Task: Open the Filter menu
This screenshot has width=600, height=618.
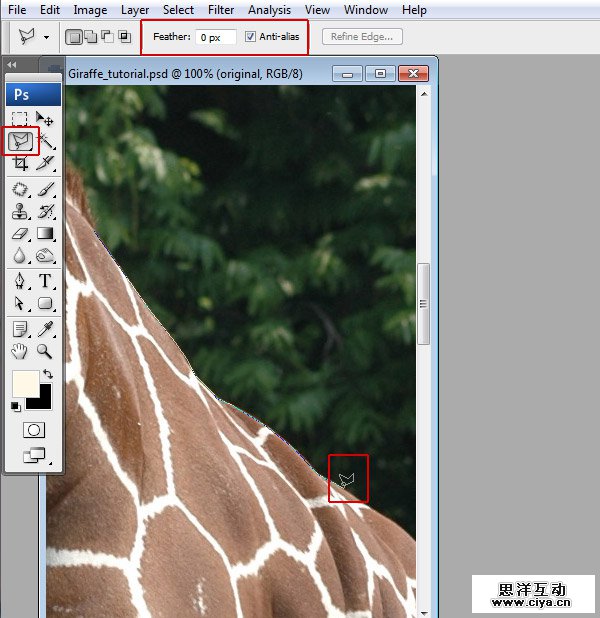Action: coord(221,10)
